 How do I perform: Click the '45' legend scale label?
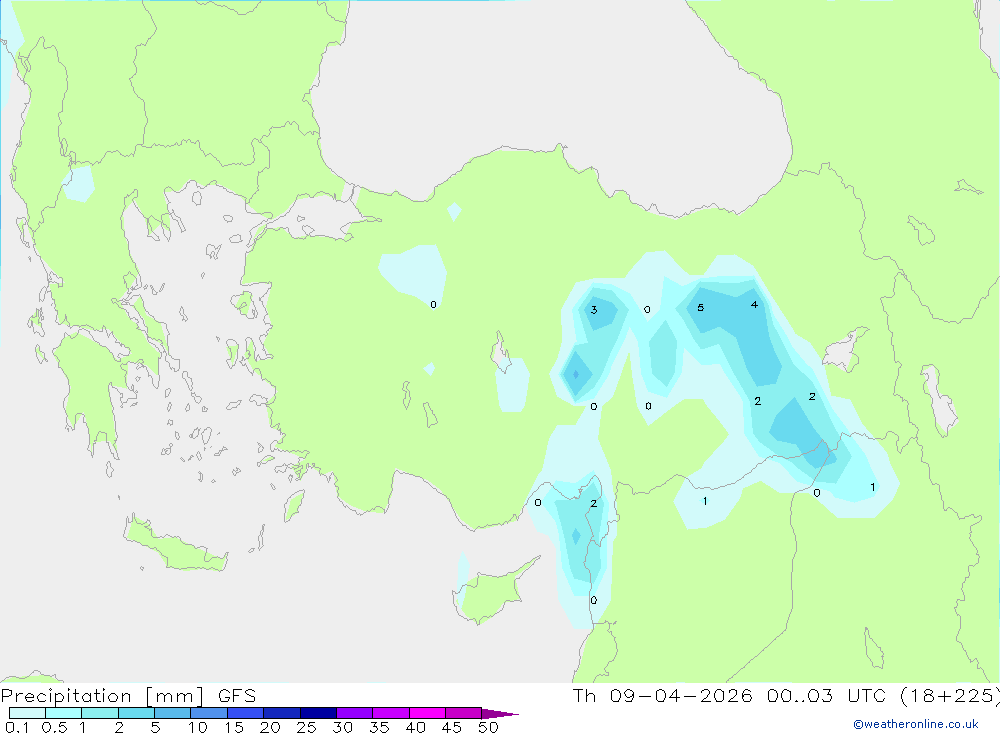[452, 727]
